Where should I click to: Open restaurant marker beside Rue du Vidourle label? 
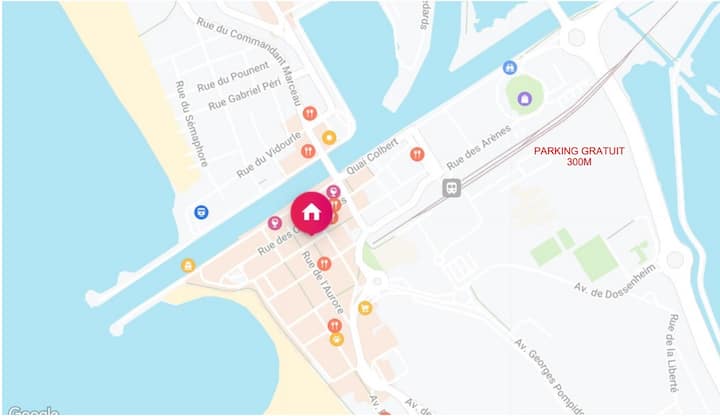(308, 151)
